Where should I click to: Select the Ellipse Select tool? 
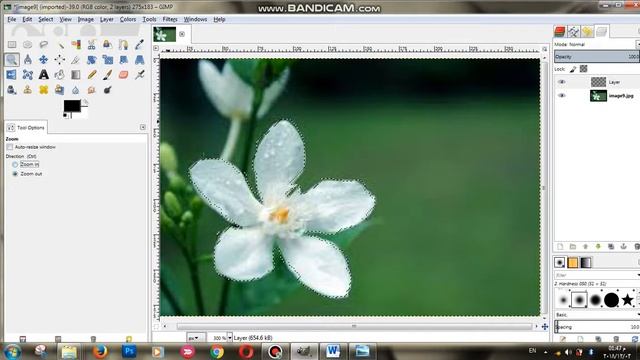point(27,44)
